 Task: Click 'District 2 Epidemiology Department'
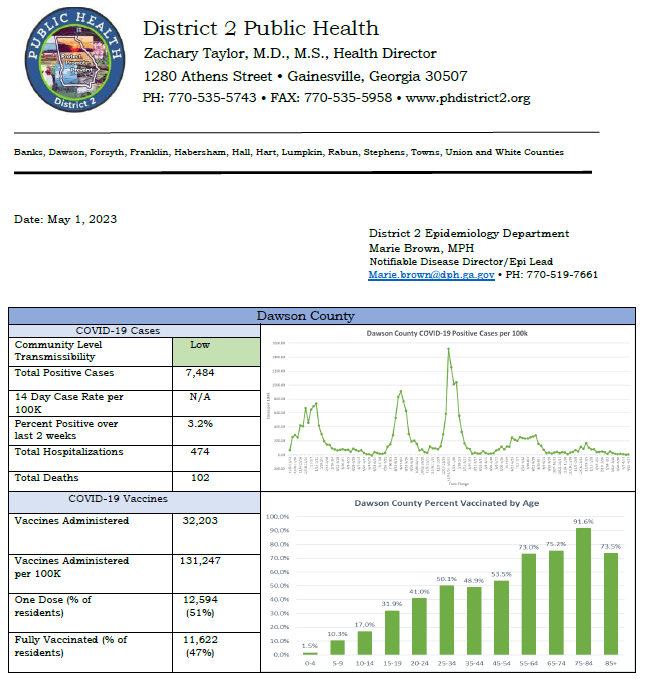pyautogui.click(x=469, y=234)
